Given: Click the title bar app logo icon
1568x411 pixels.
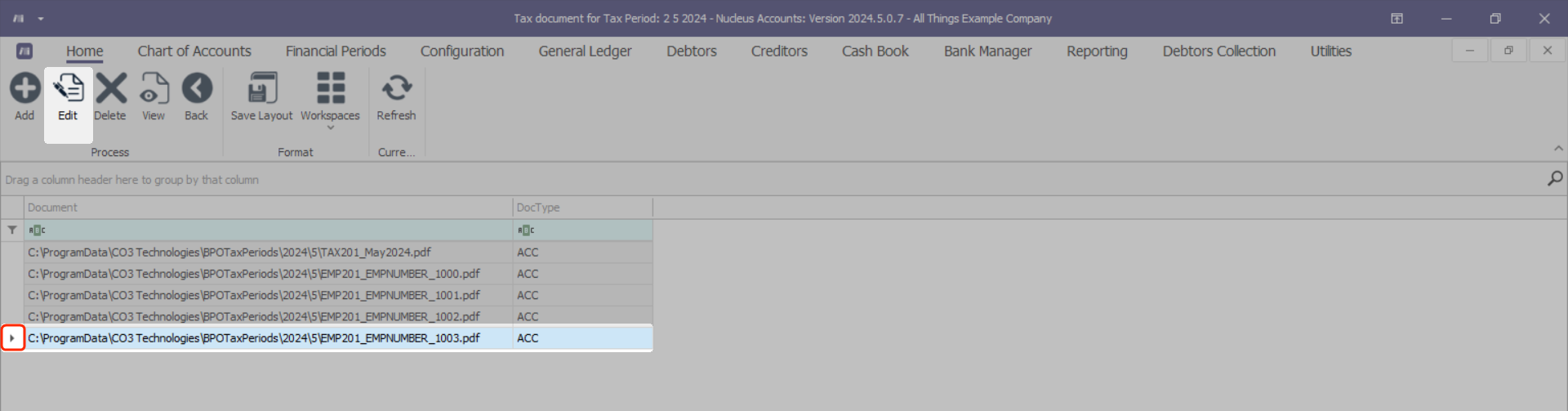Looking at the screenshot, I should (x=18, y=18).
